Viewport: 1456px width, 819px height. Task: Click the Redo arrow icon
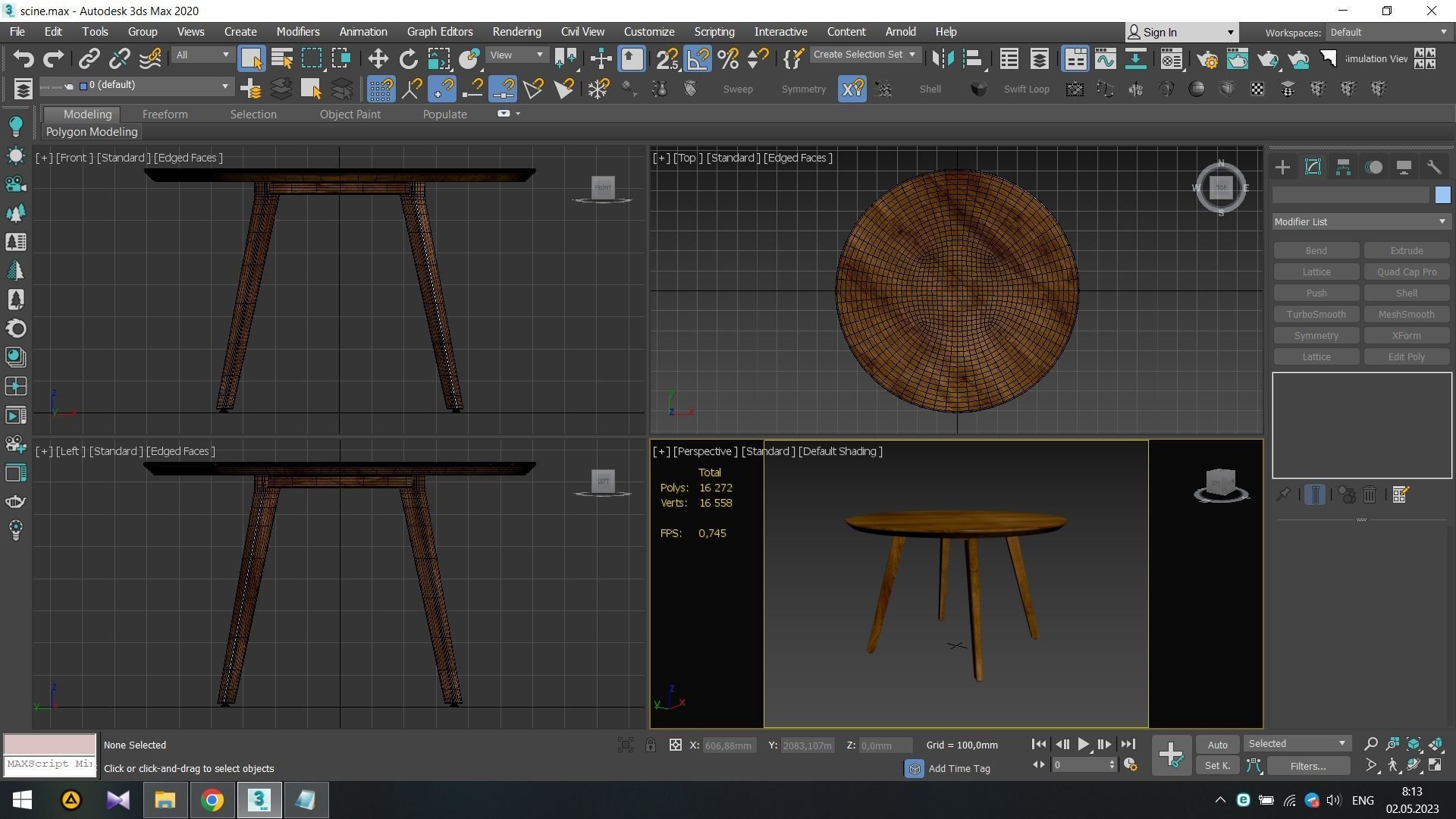tap(53, 58)
